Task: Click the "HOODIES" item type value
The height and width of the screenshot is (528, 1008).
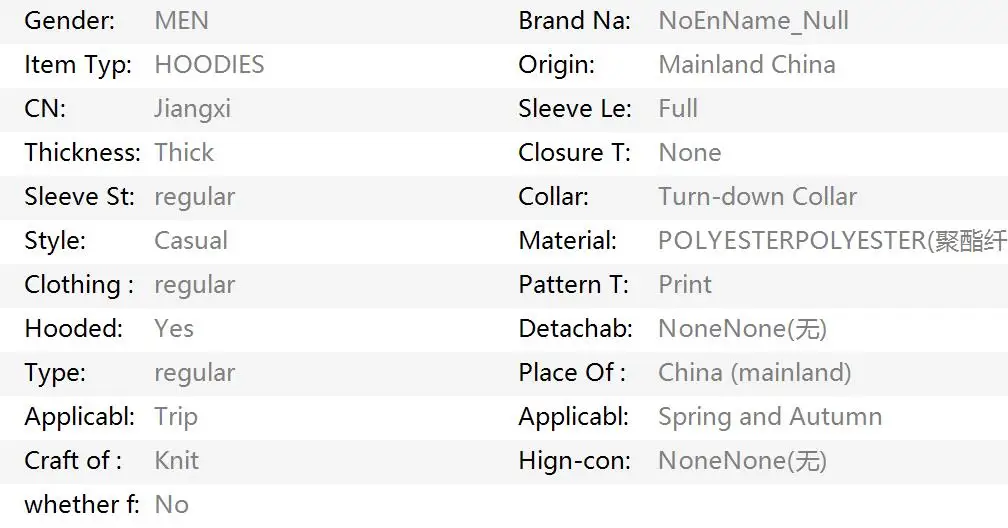Action: point(209,65)
